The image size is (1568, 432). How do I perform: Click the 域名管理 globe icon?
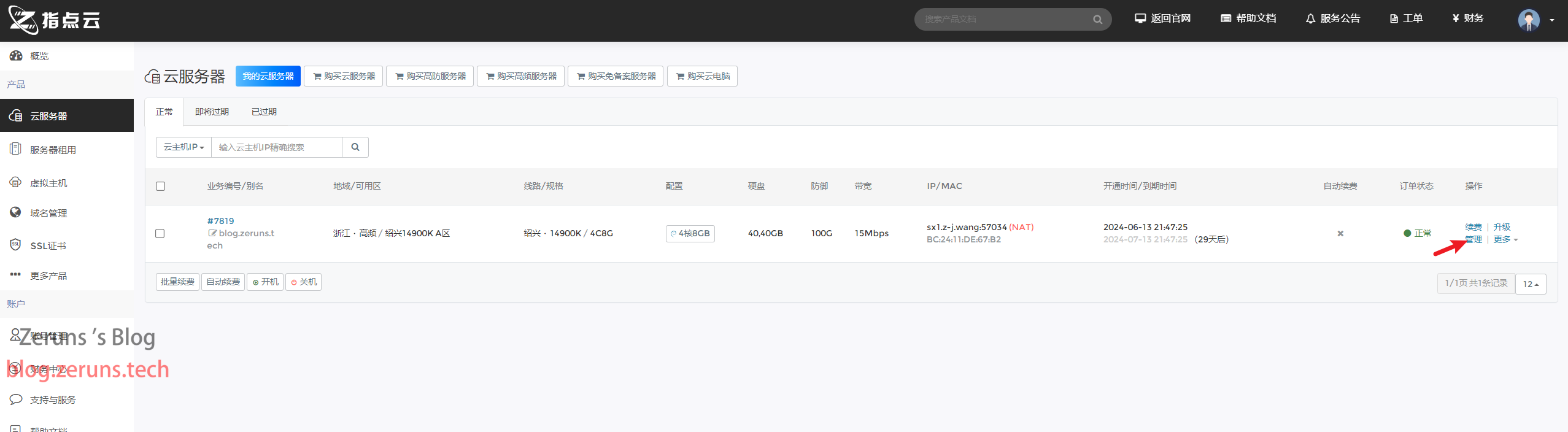click(x=16, y=212)
